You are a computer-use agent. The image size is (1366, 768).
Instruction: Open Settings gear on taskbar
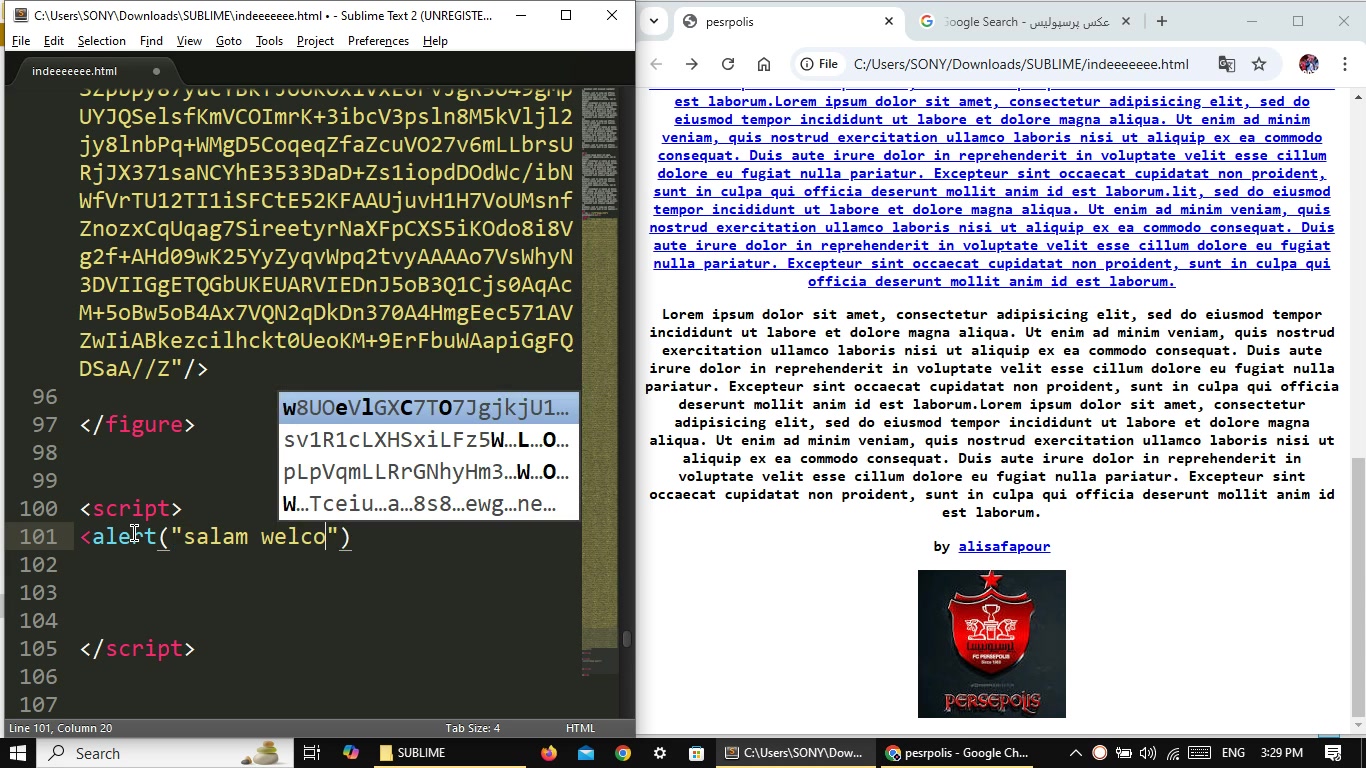pos(660,753)
